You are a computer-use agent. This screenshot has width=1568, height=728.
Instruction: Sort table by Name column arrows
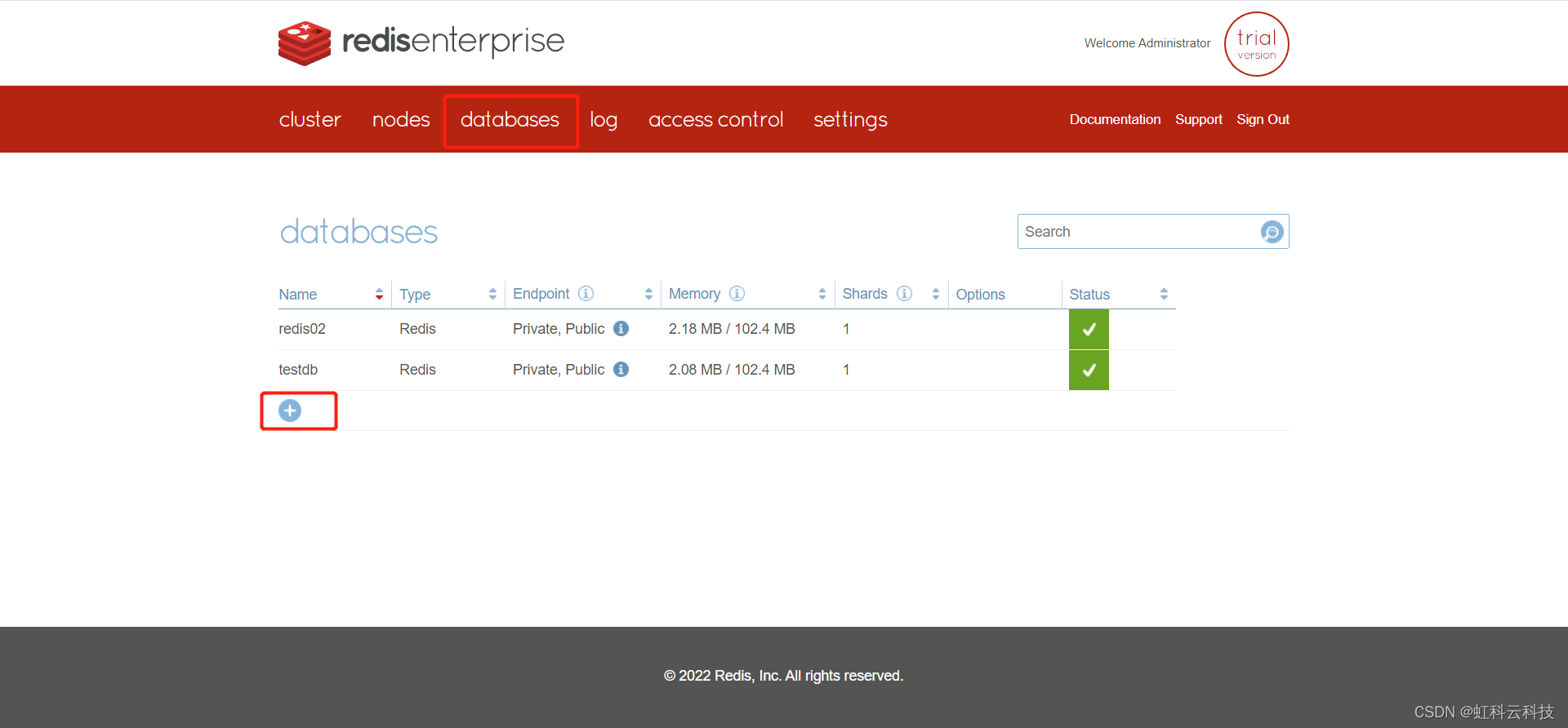click(x=379, y=295)
